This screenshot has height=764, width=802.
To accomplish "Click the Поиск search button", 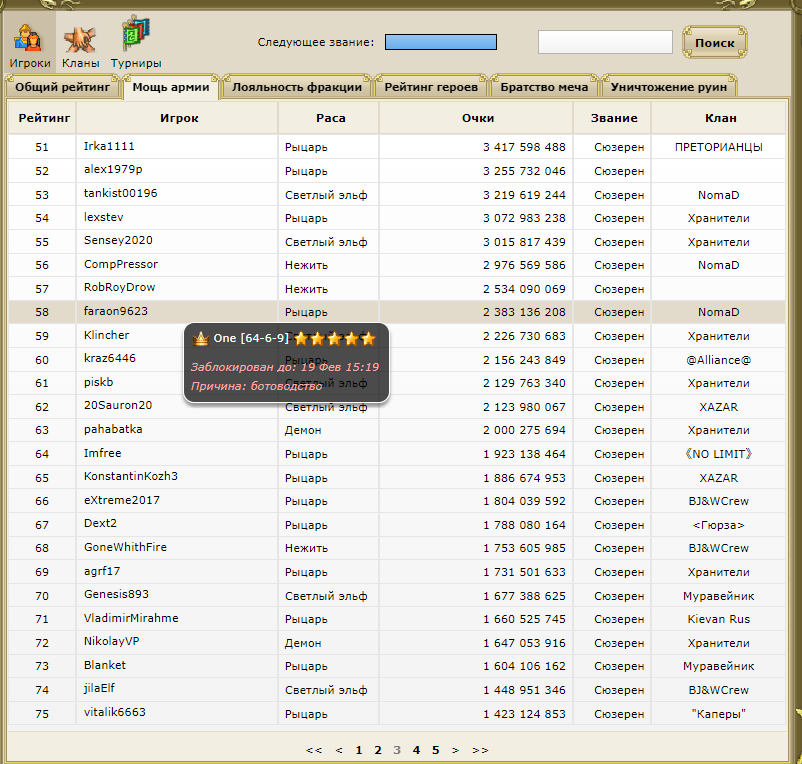I will click(714, 43).
